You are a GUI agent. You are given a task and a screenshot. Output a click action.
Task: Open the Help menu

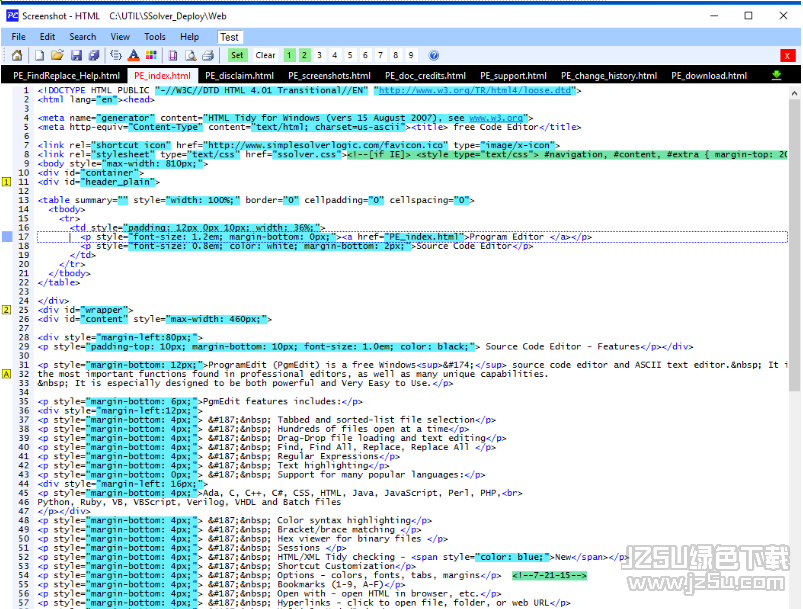click(189, 37)
